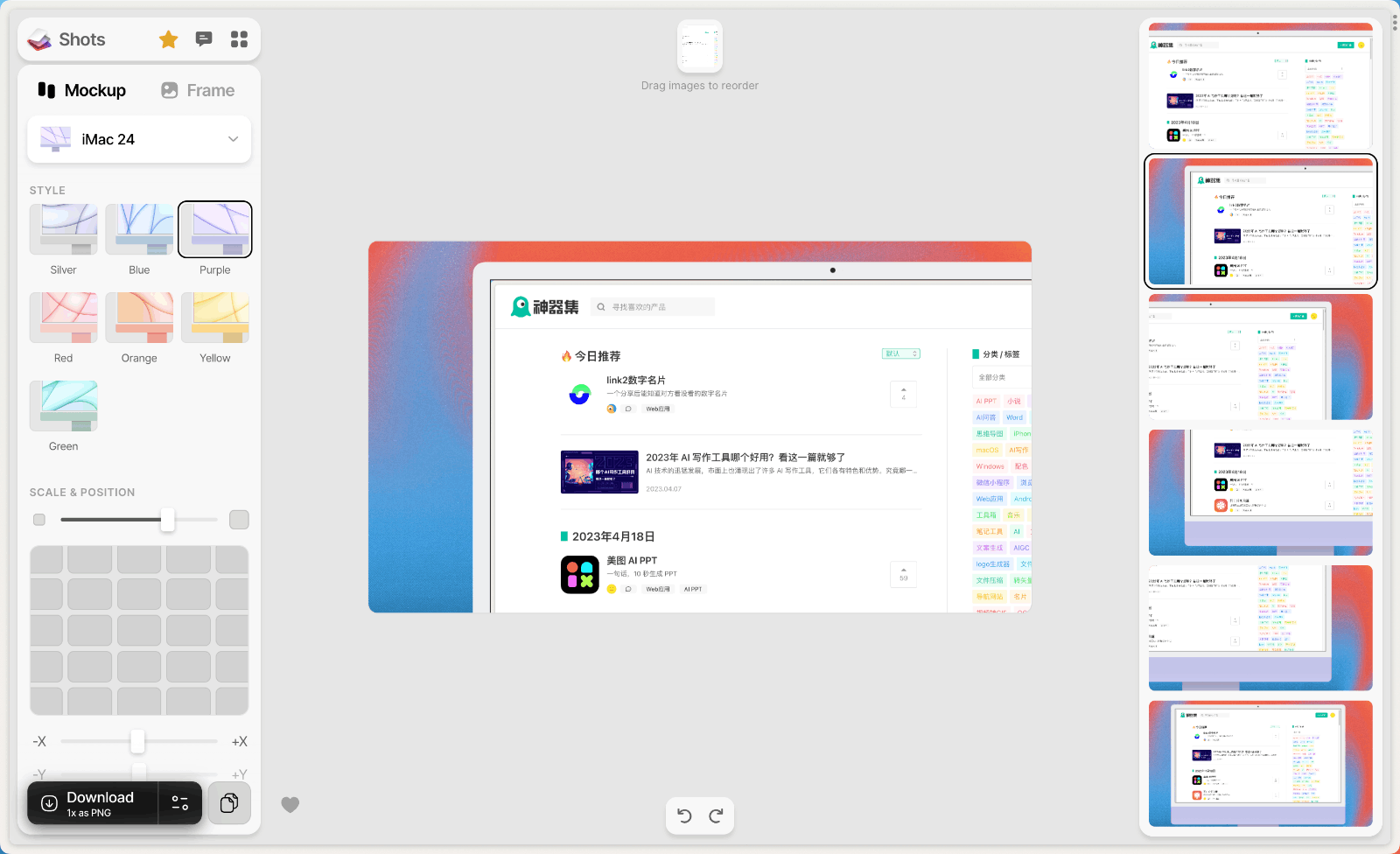Select the bottom preset thumbnail in right panel

click(1260, 763)
